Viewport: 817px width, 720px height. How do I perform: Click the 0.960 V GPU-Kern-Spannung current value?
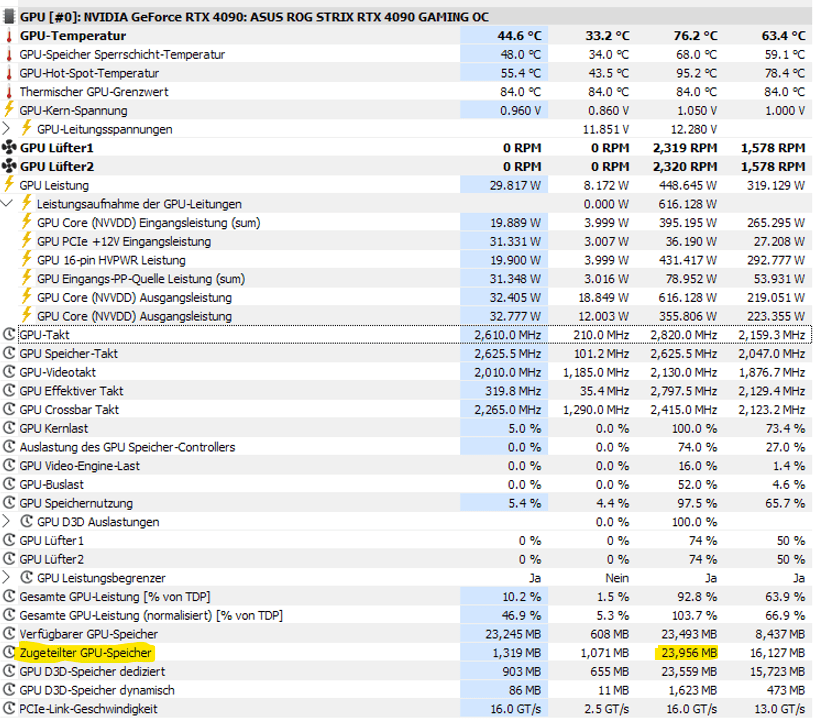[x=520, y=110]
